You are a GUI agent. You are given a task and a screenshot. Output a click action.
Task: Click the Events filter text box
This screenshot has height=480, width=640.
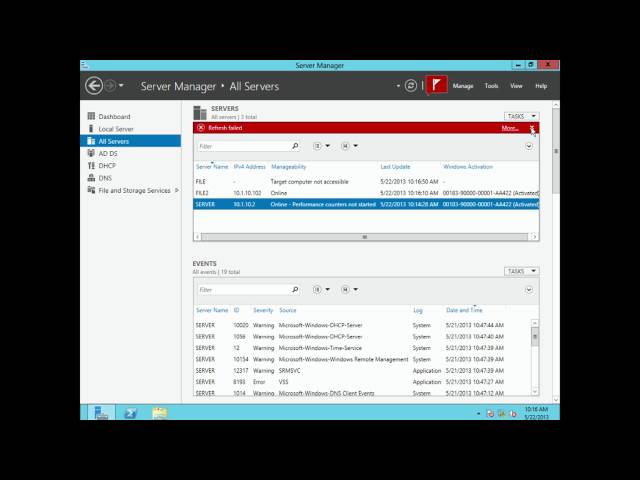(244, 290)
